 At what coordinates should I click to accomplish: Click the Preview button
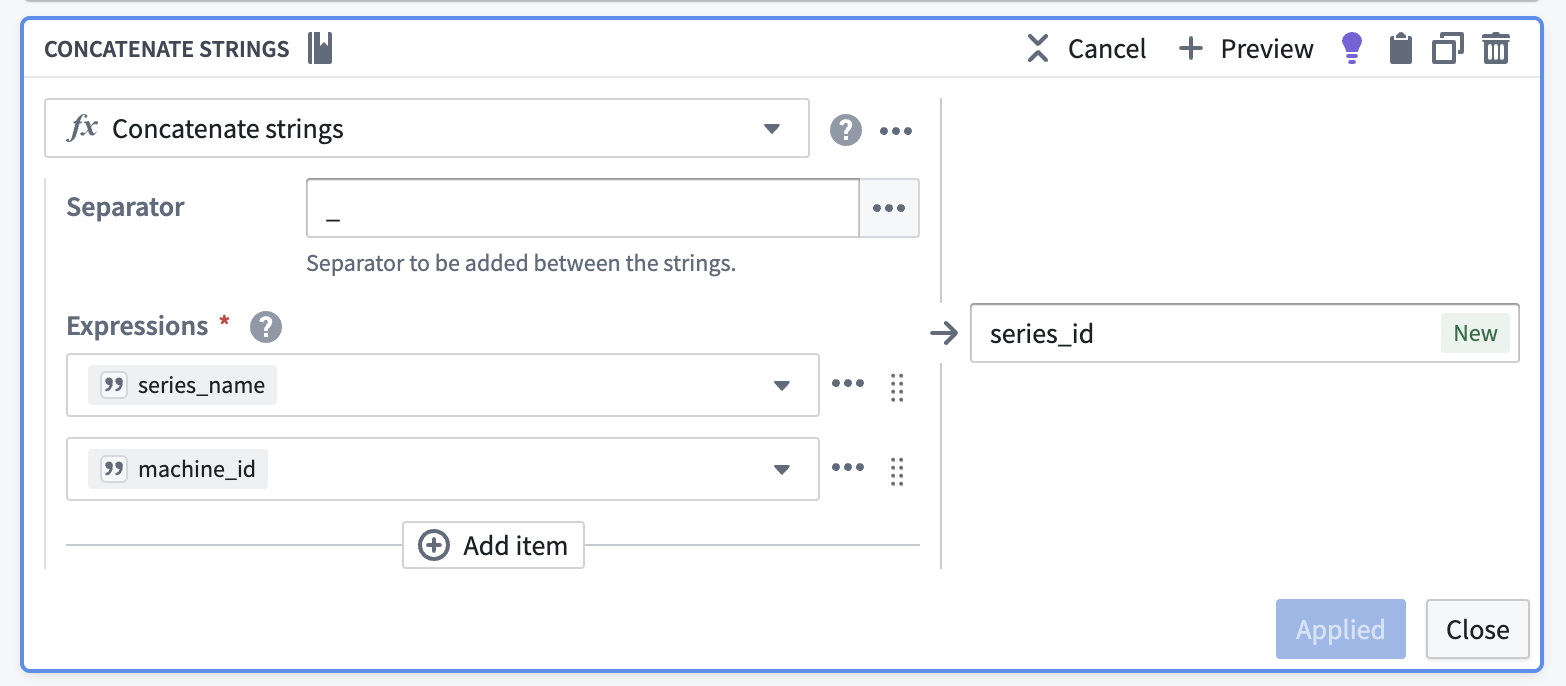(1246, 48)
